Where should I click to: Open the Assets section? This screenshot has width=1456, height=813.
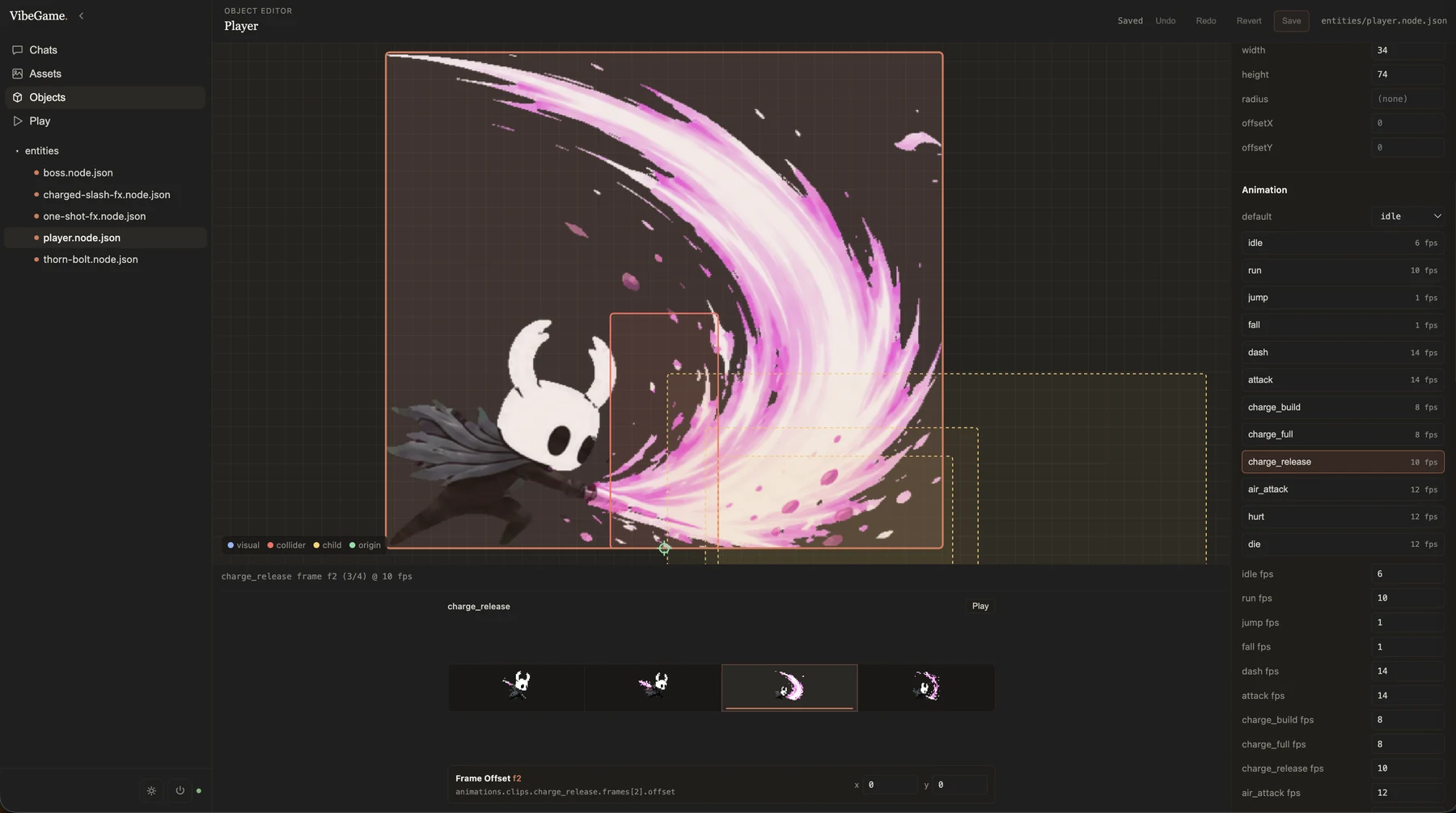tap(105, 74)
